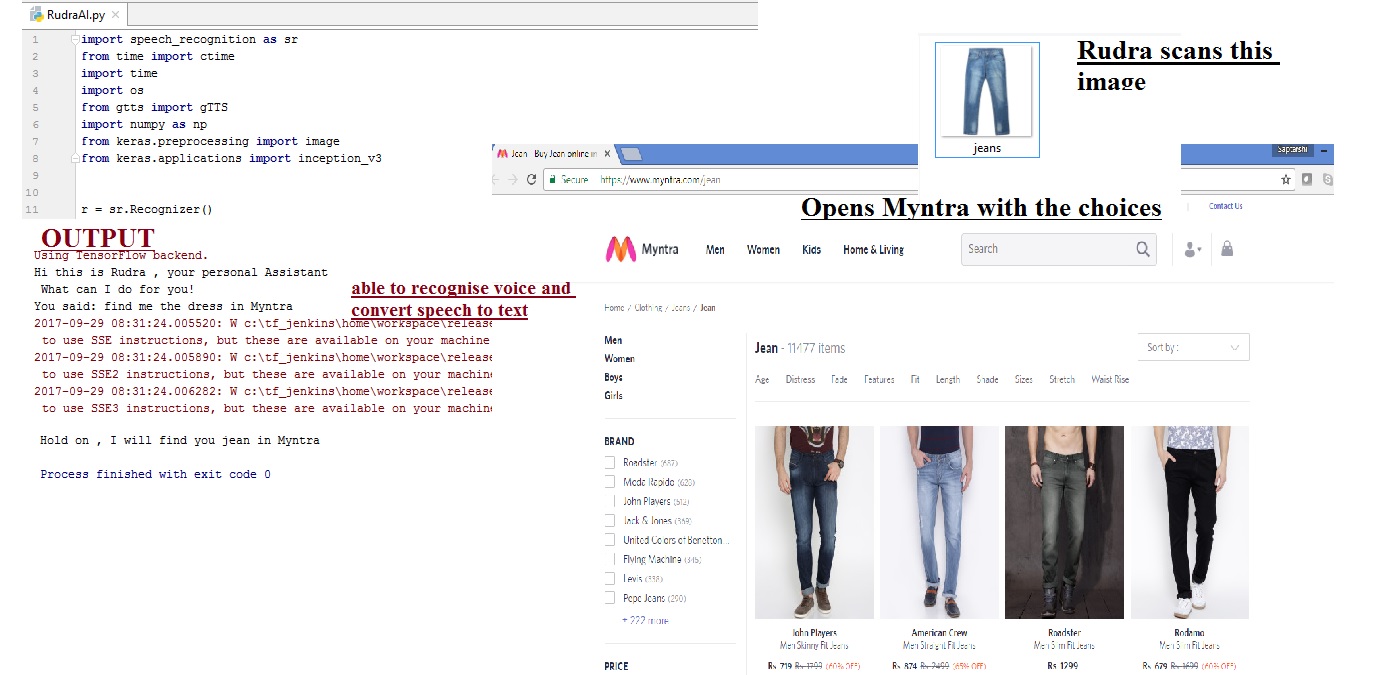The image size is (1380, 675).
Task: Collapse the import block fold marker at line 1
Action: 75,39
